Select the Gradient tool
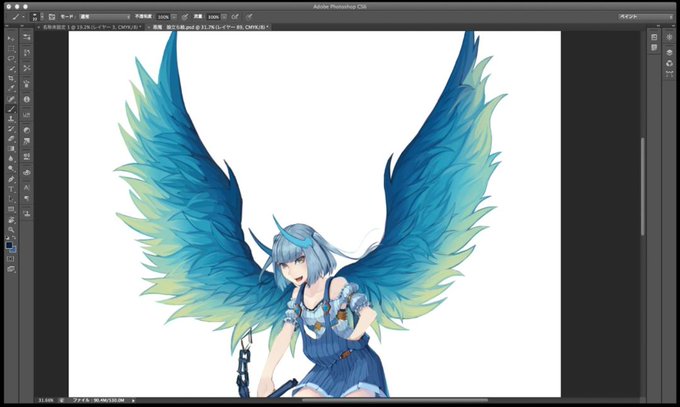 click(x=11, y=149)
